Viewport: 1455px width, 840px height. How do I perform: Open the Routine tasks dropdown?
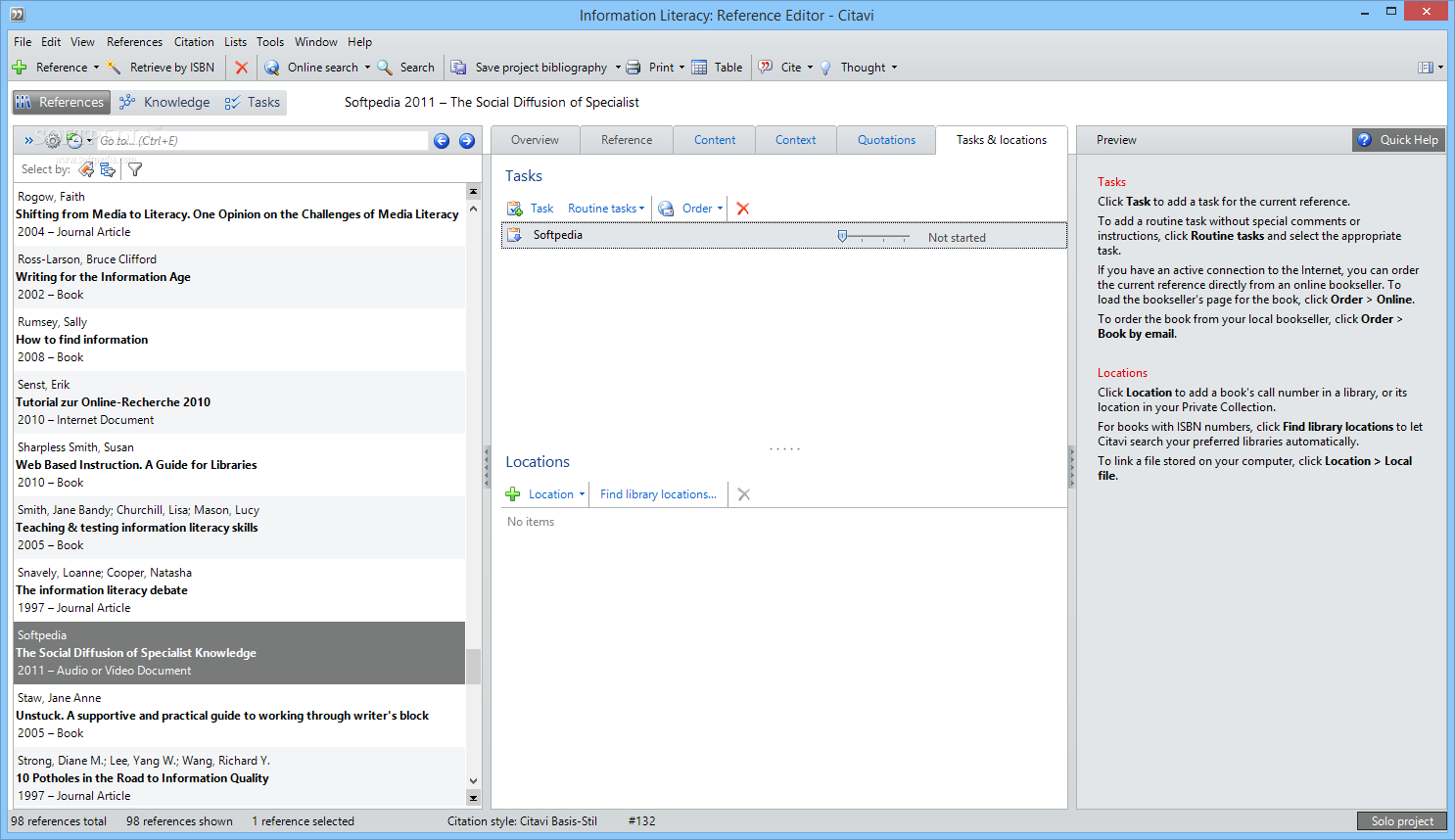(x=606, y=209)
